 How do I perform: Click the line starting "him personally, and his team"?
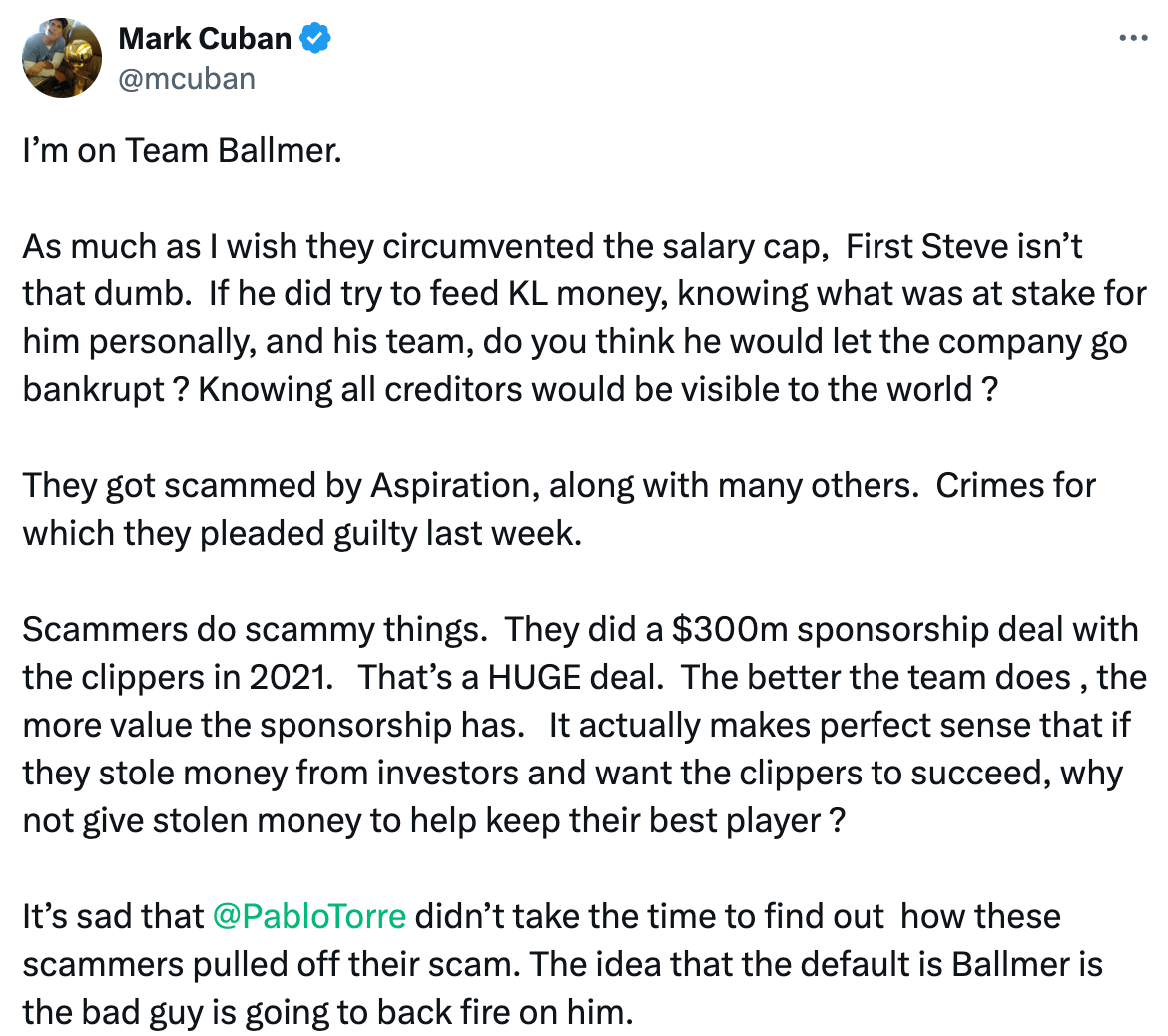pyautogui.click(x=575, y=342)
